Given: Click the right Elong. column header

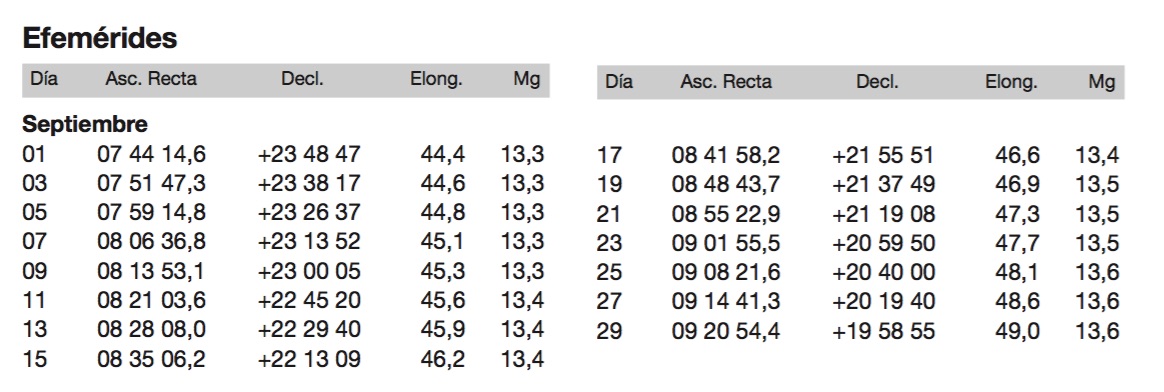Looking at the screenshot, I should (1011, 82).
